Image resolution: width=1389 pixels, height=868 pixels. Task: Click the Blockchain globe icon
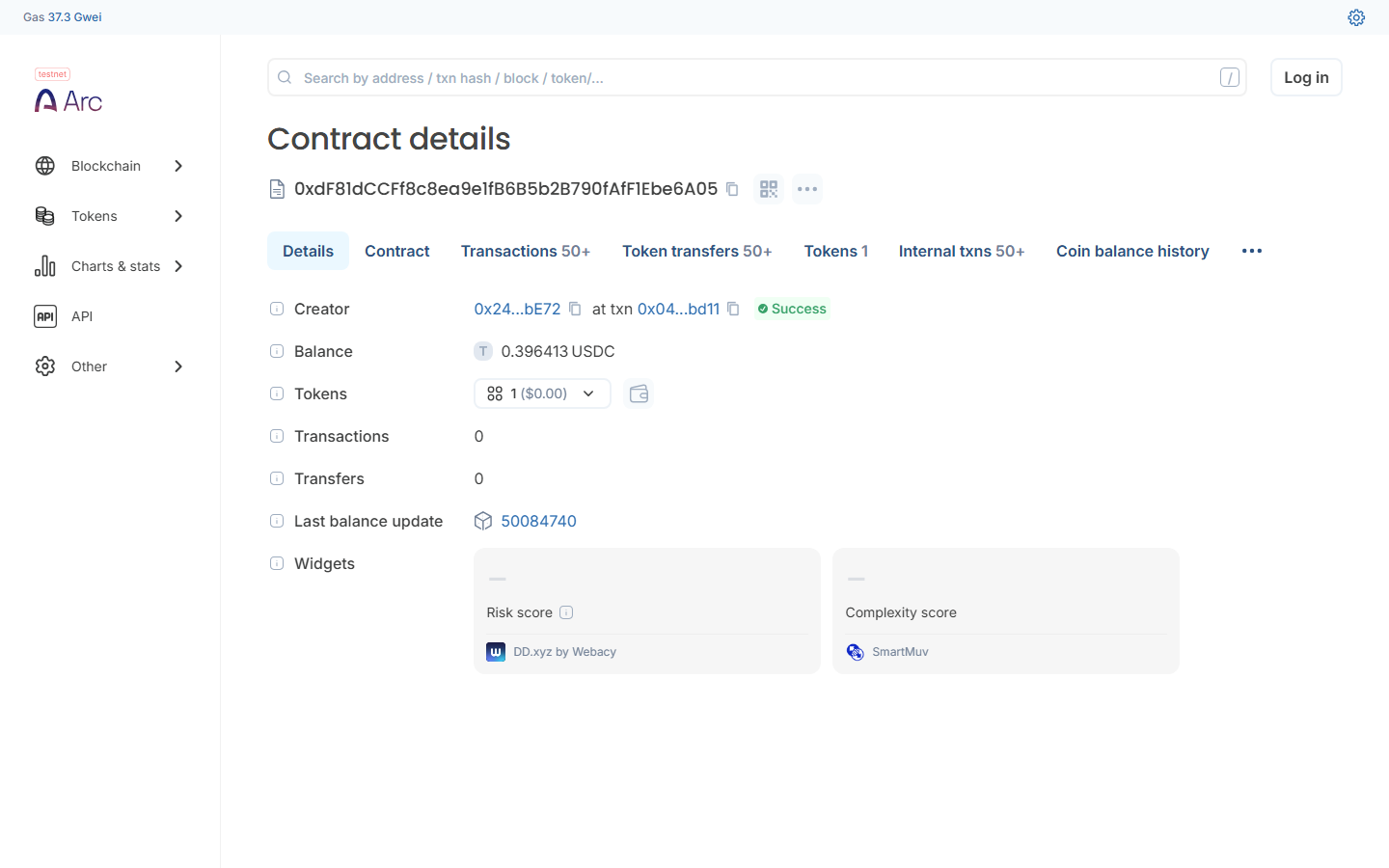click(x=45, y=166)
